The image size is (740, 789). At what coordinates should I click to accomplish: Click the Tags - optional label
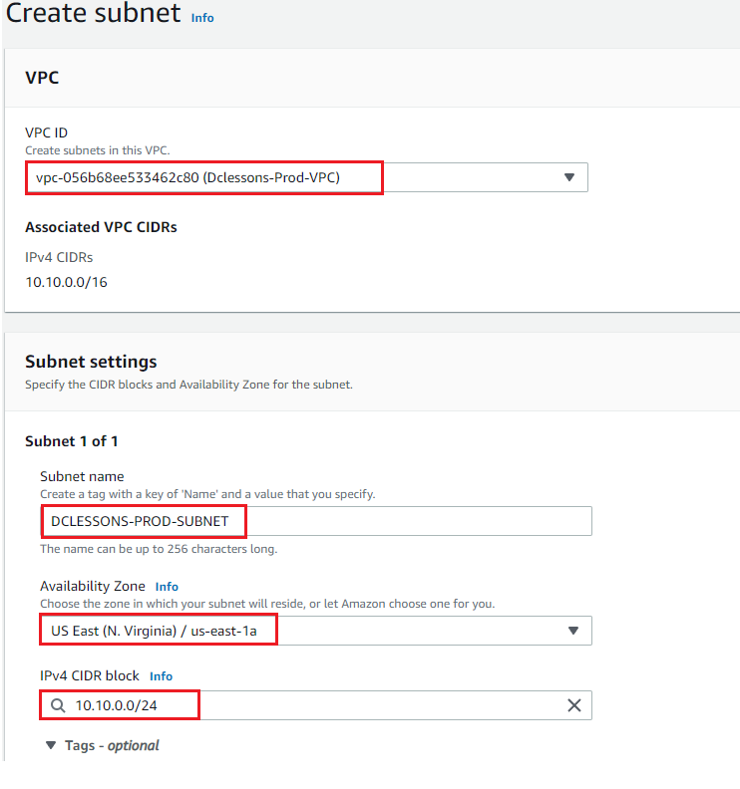click(x=112, y=745)
